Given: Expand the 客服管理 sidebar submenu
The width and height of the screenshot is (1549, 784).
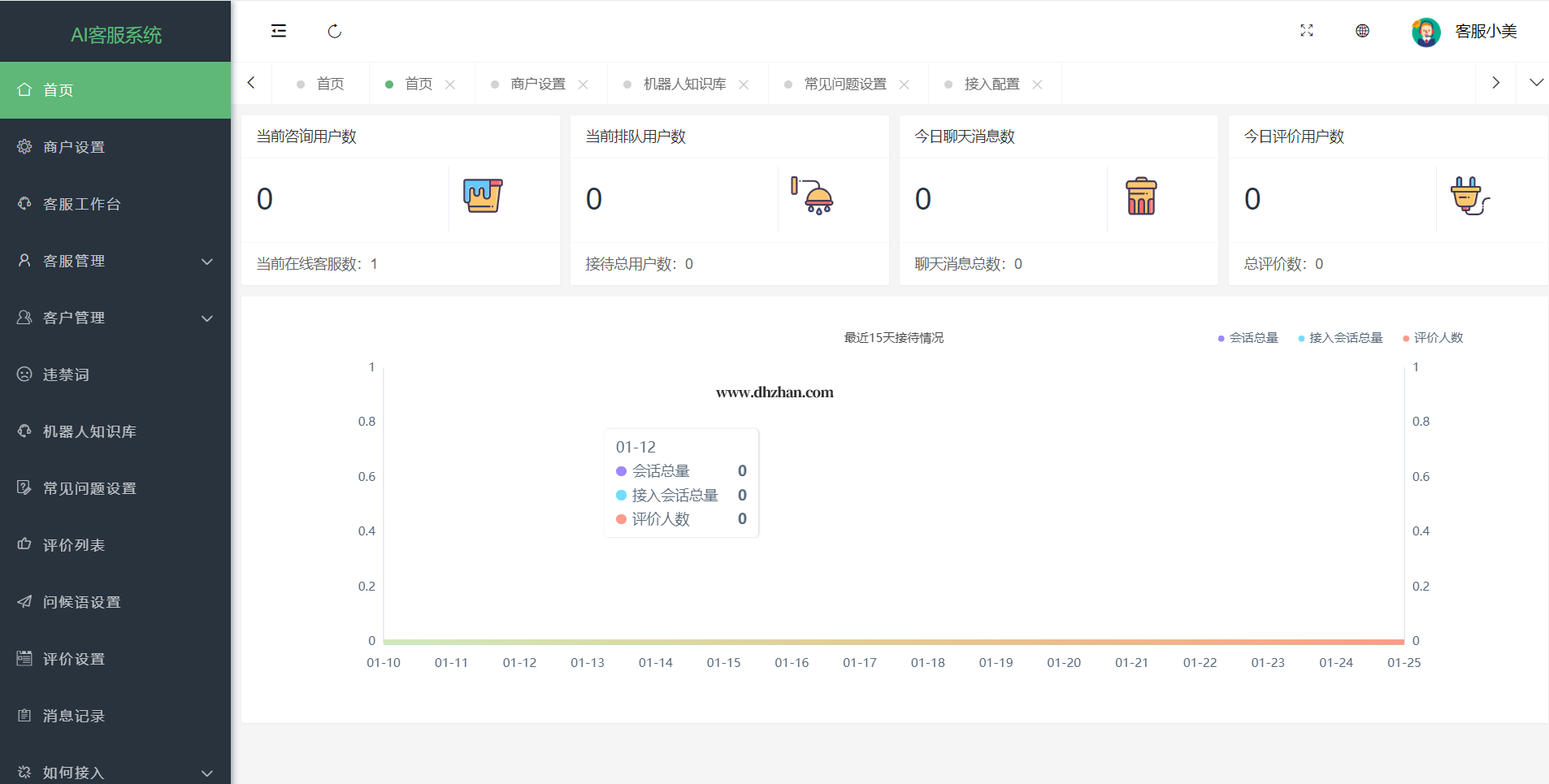Looking at the screenshot, I should [x=115, y=261].
